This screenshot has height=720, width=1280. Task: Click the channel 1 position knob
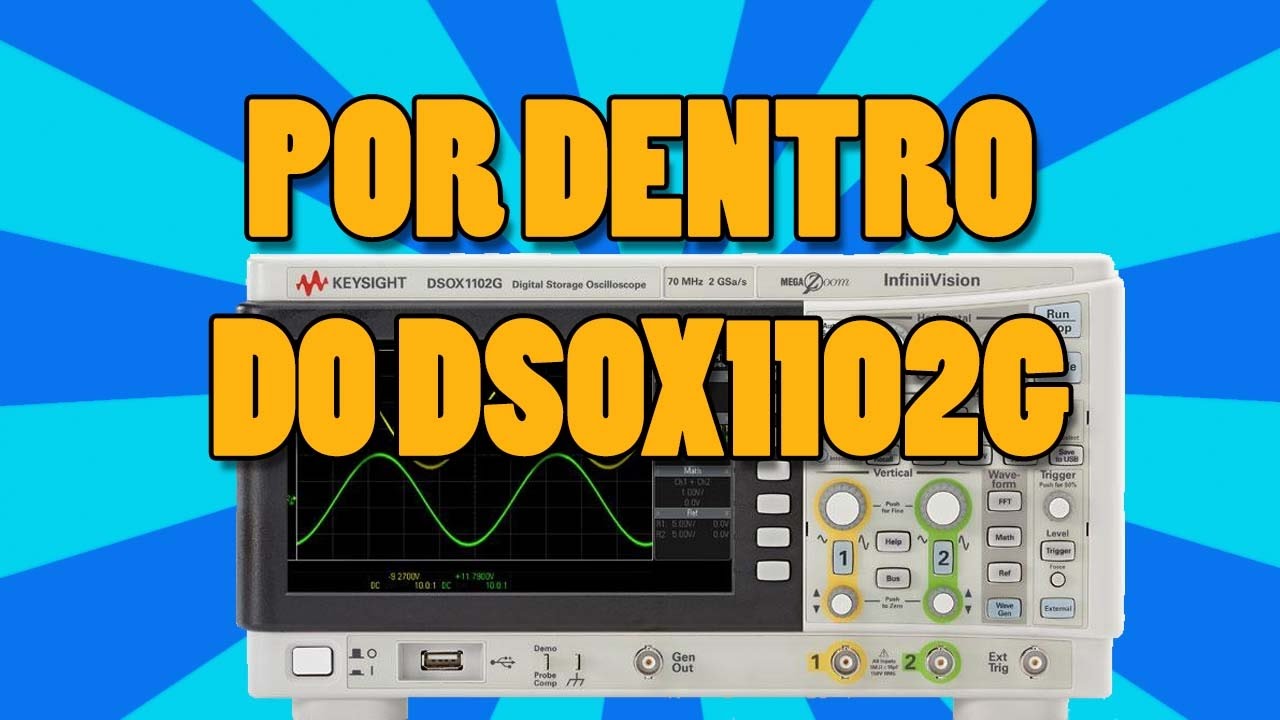click(x=843, y=601)
